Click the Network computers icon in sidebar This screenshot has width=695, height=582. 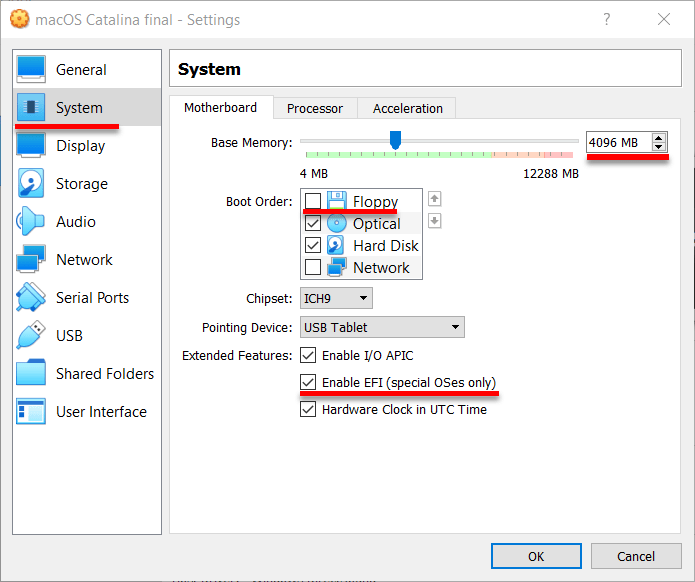(31, 259)
